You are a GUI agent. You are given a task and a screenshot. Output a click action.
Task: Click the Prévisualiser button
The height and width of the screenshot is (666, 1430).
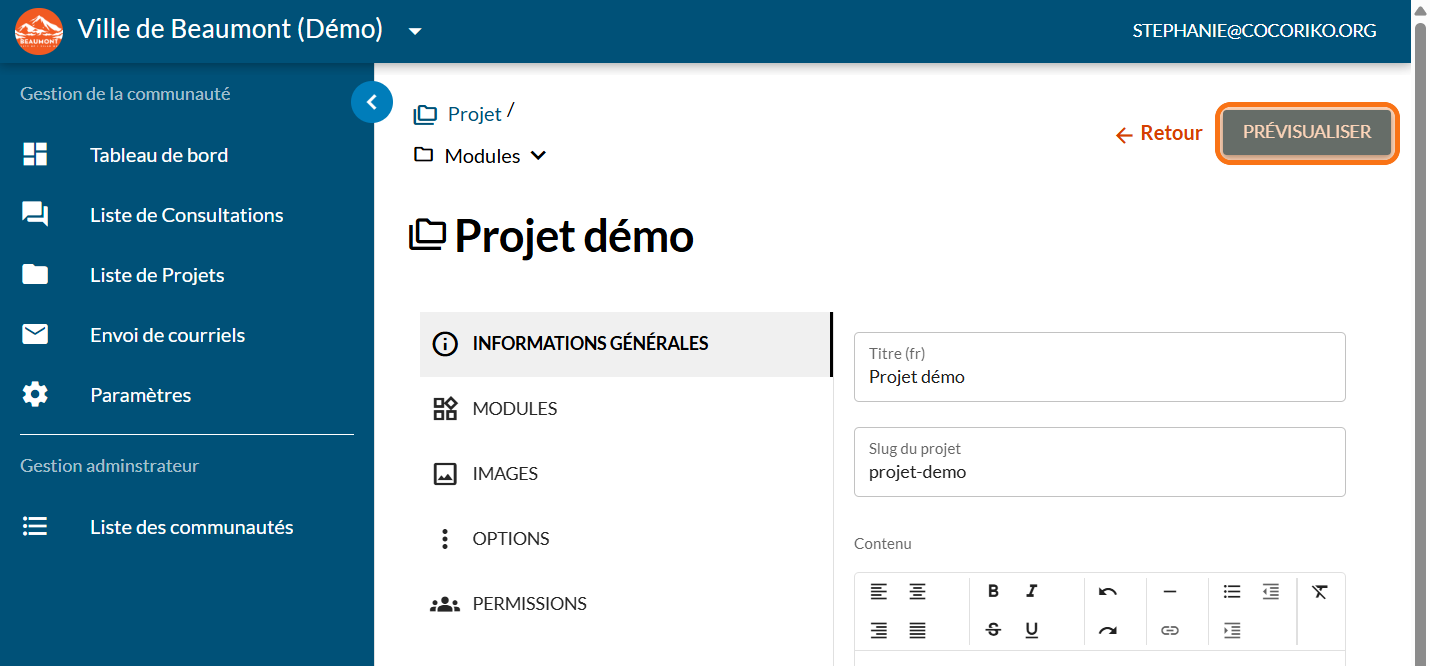pos(1306,132)
